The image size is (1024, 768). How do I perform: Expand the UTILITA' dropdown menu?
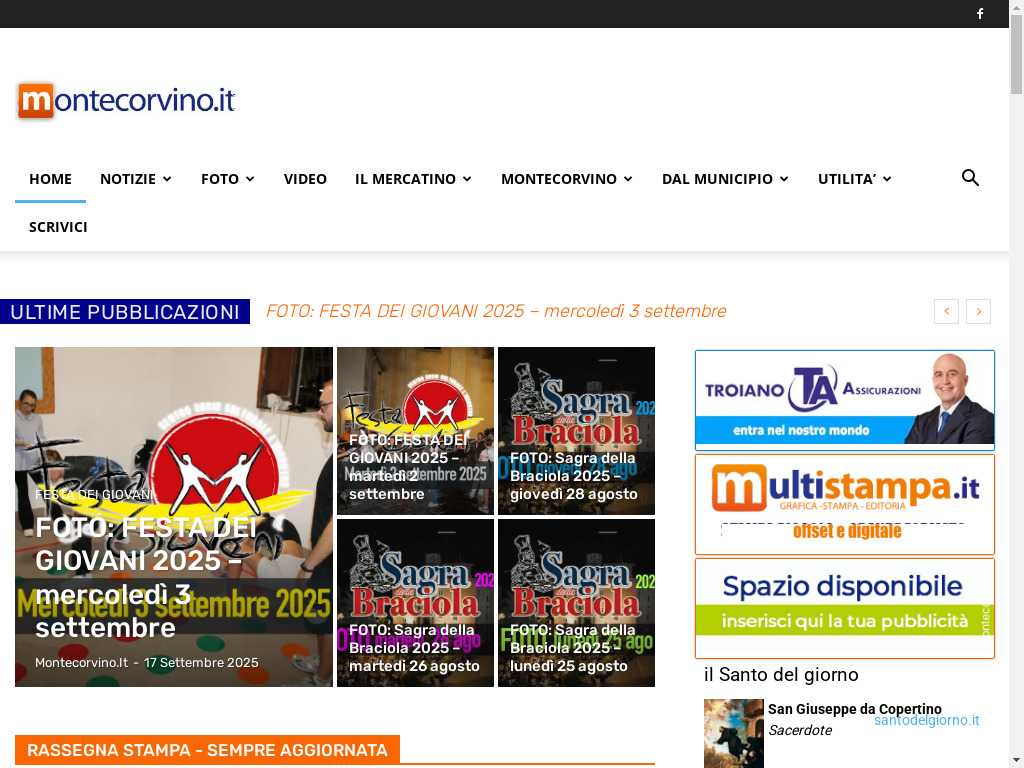(x=855, y=179)
